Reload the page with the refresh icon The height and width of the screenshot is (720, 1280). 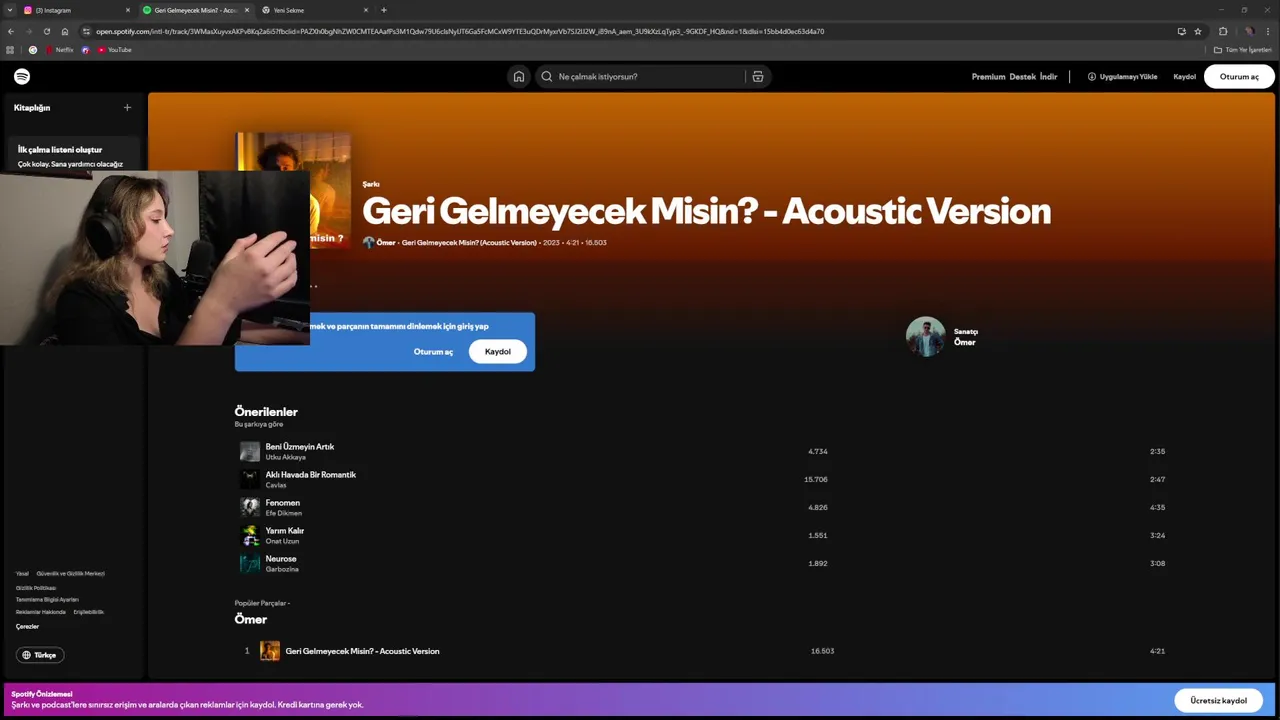tap(46, 31)
